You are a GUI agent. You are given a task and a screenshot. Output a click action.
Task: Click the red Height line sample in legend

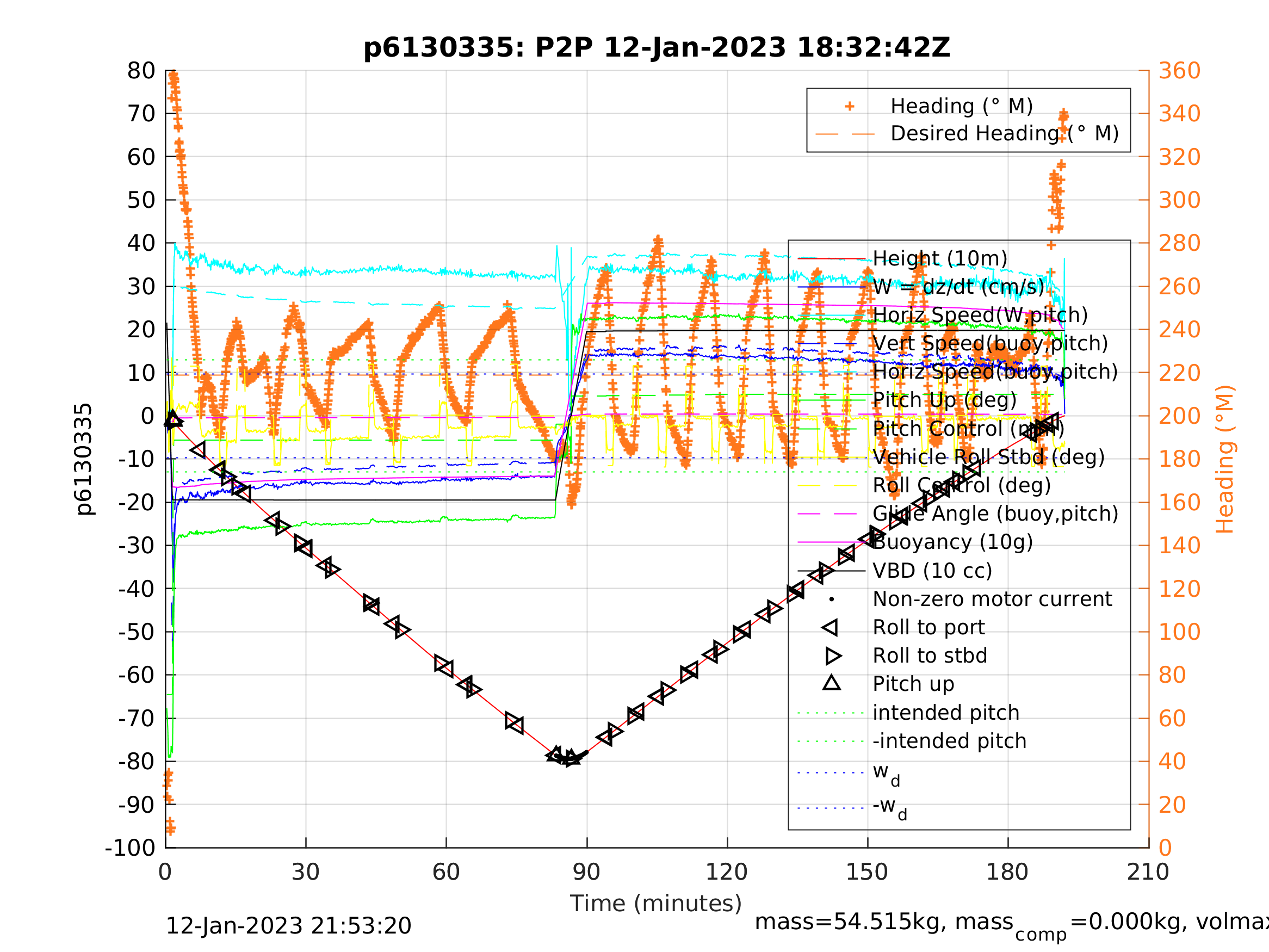(831, 258)
